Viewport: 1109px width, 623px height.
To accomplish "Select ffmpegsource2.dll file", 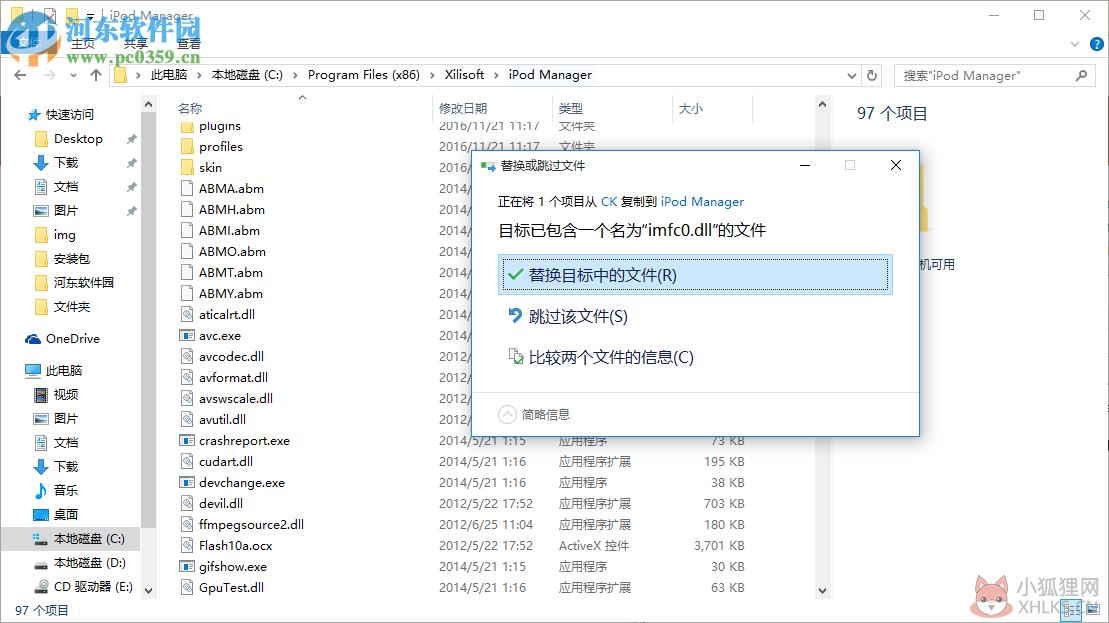I will click(x=251, y=524).
